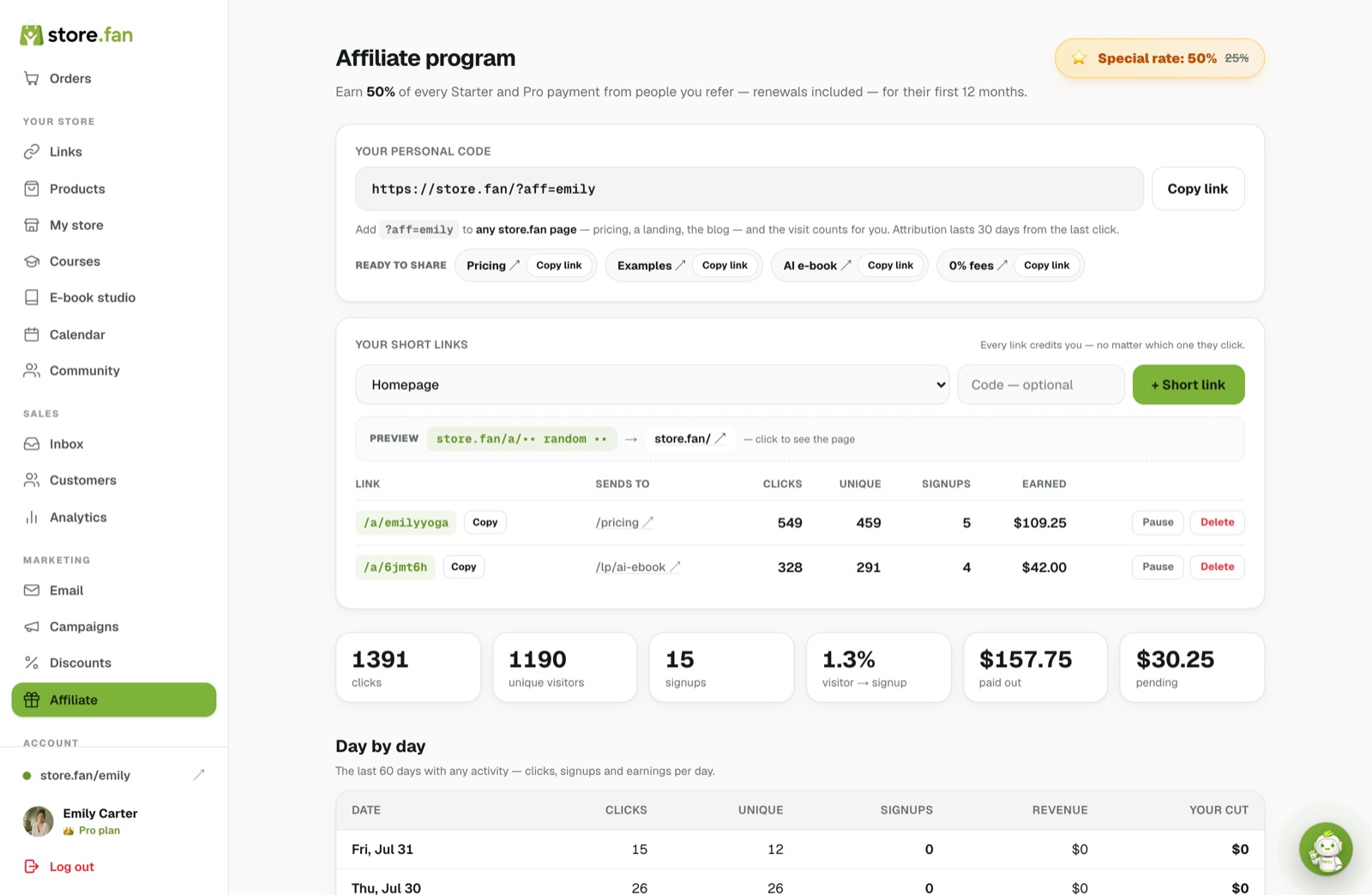Open the 0% fees share link
The height and width of the screenshot is (895, 1372).
coord(978,266)
